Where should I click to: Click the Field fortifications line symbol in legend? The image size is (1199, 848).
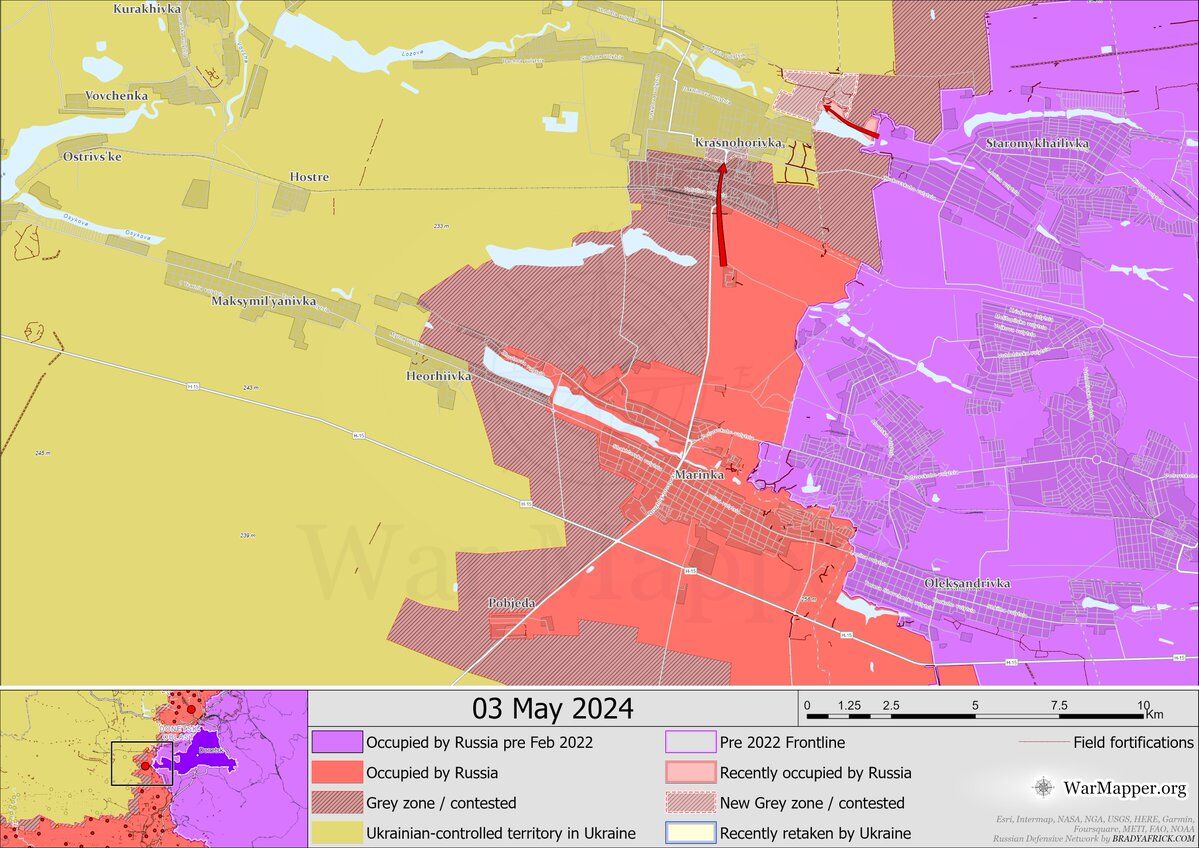[1043, 743]
